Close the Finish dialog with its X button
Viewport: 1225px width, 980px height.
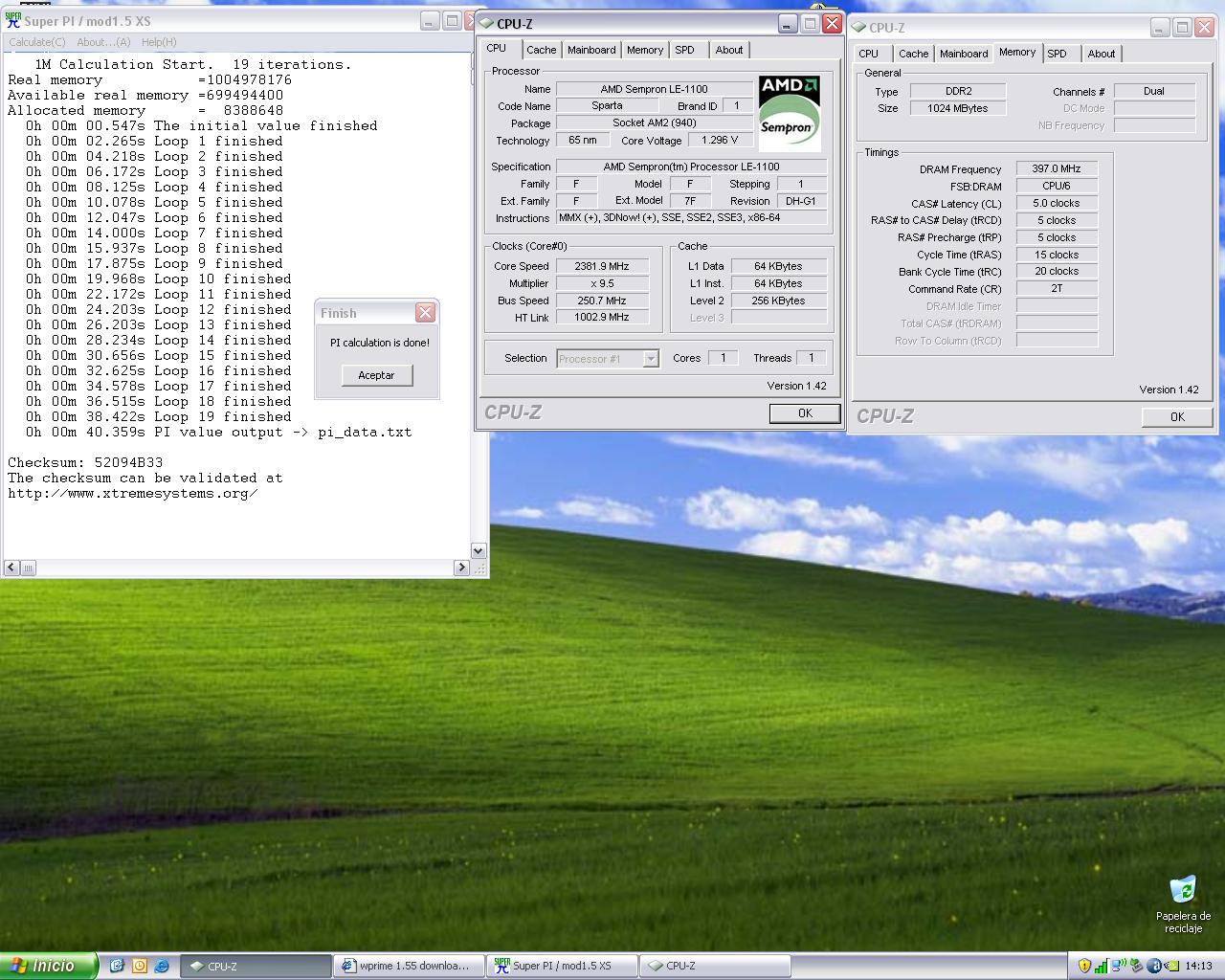(x=426, y=312)
